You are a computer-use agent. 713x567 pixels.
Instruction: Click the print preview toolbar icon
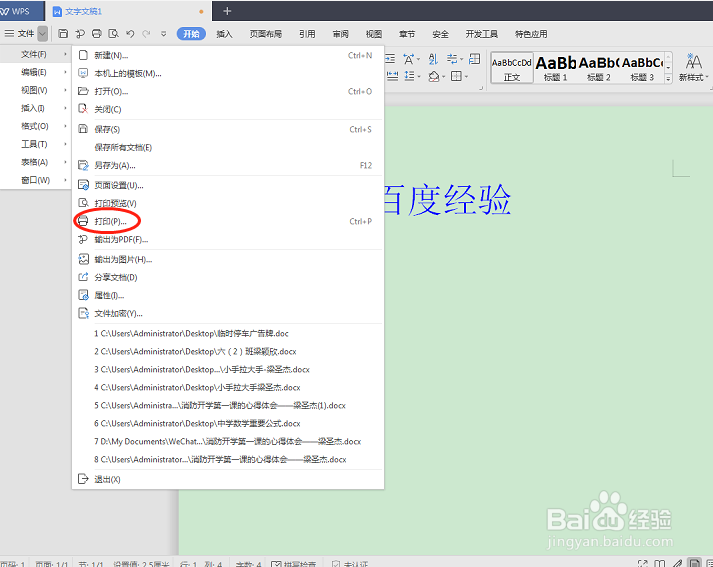pyautogui.click(x=113, y=34)
